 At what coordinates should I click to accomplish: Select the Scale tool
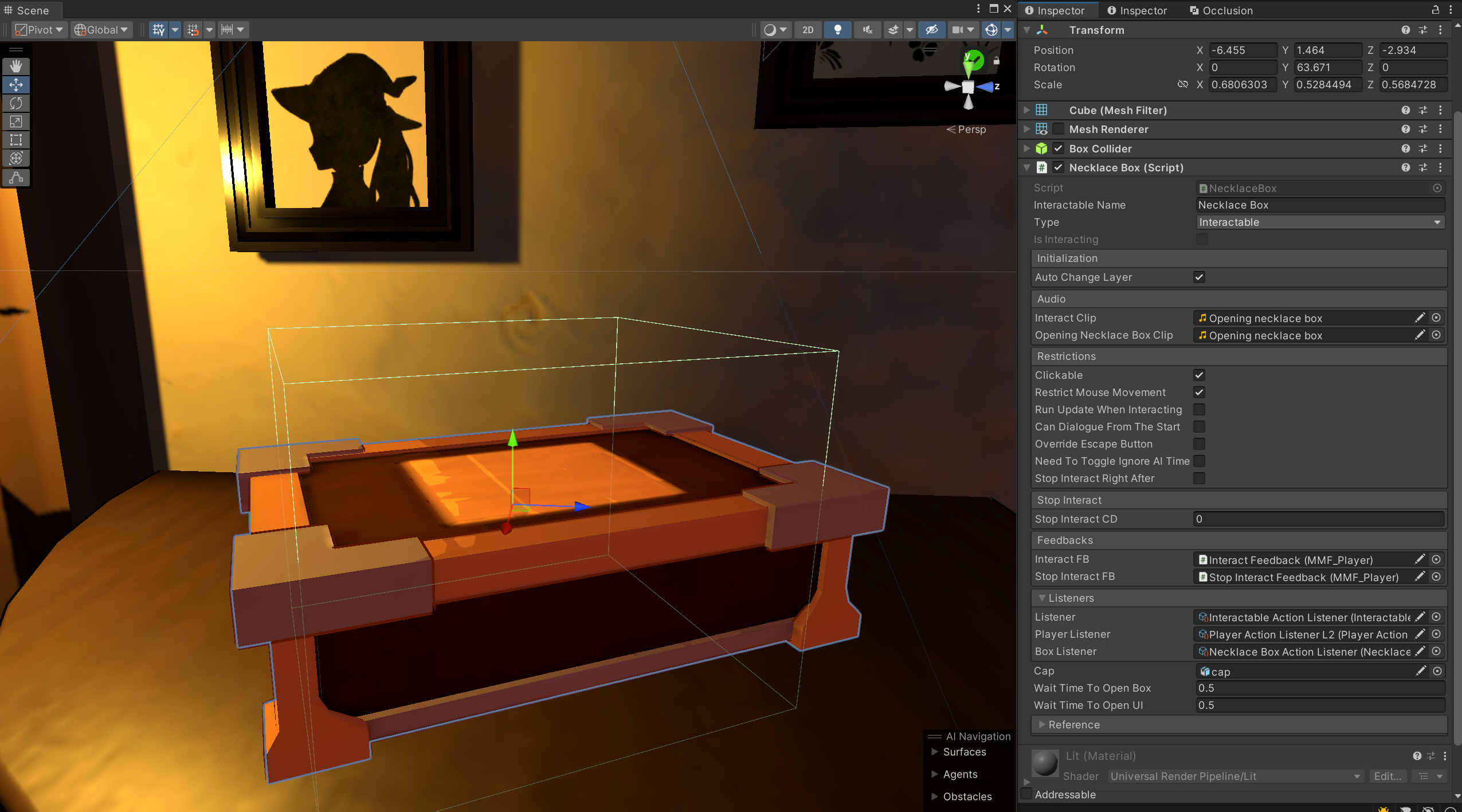point(16,121)
